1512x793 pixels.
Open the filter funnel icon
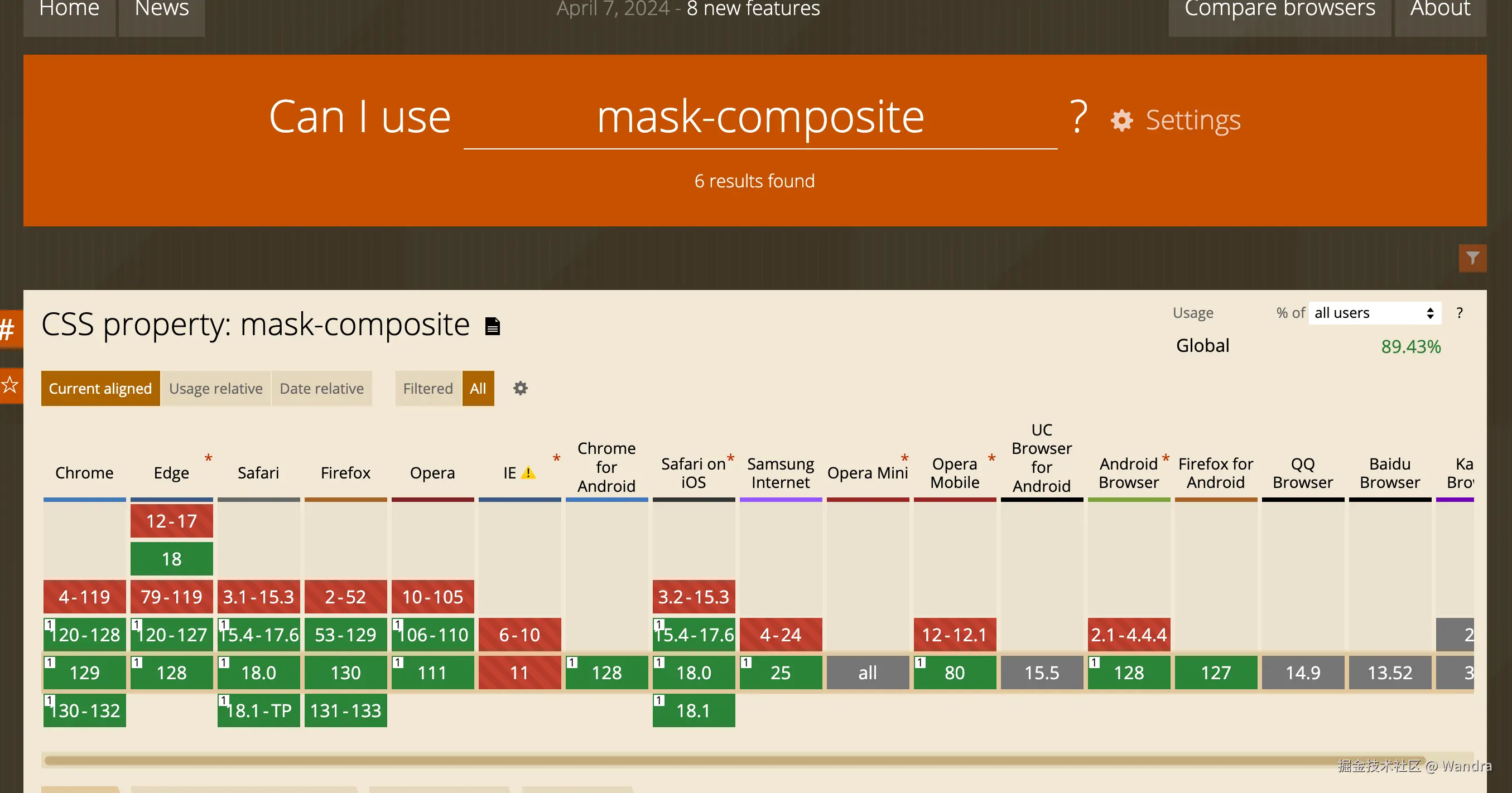pyautogui.click(x=1472, y=258)
